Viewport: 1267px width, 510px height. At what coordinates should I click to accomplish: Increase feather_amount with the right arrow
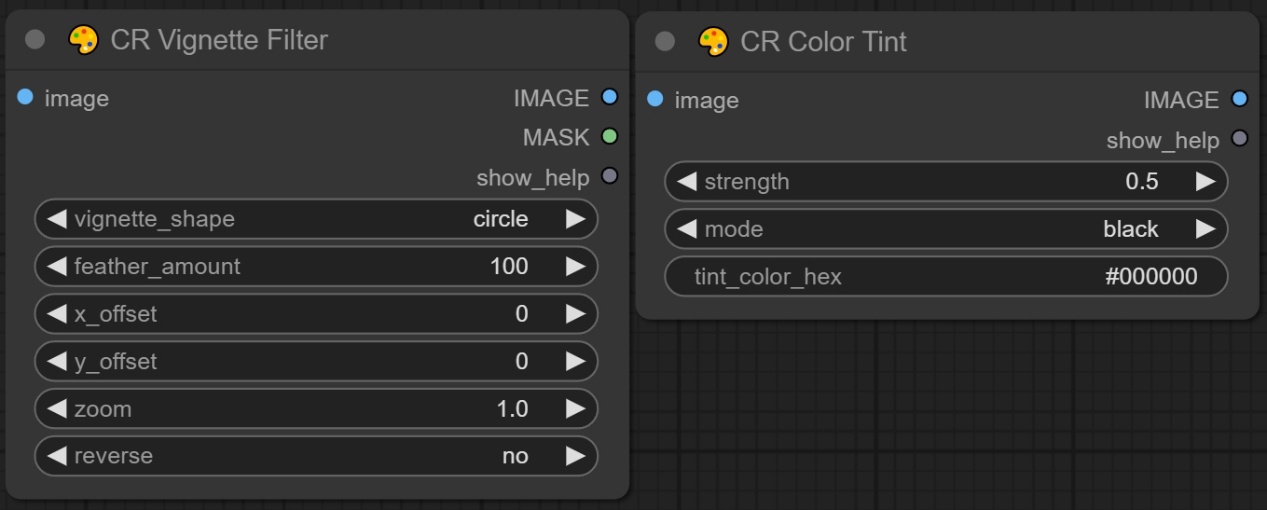[575, 267]
